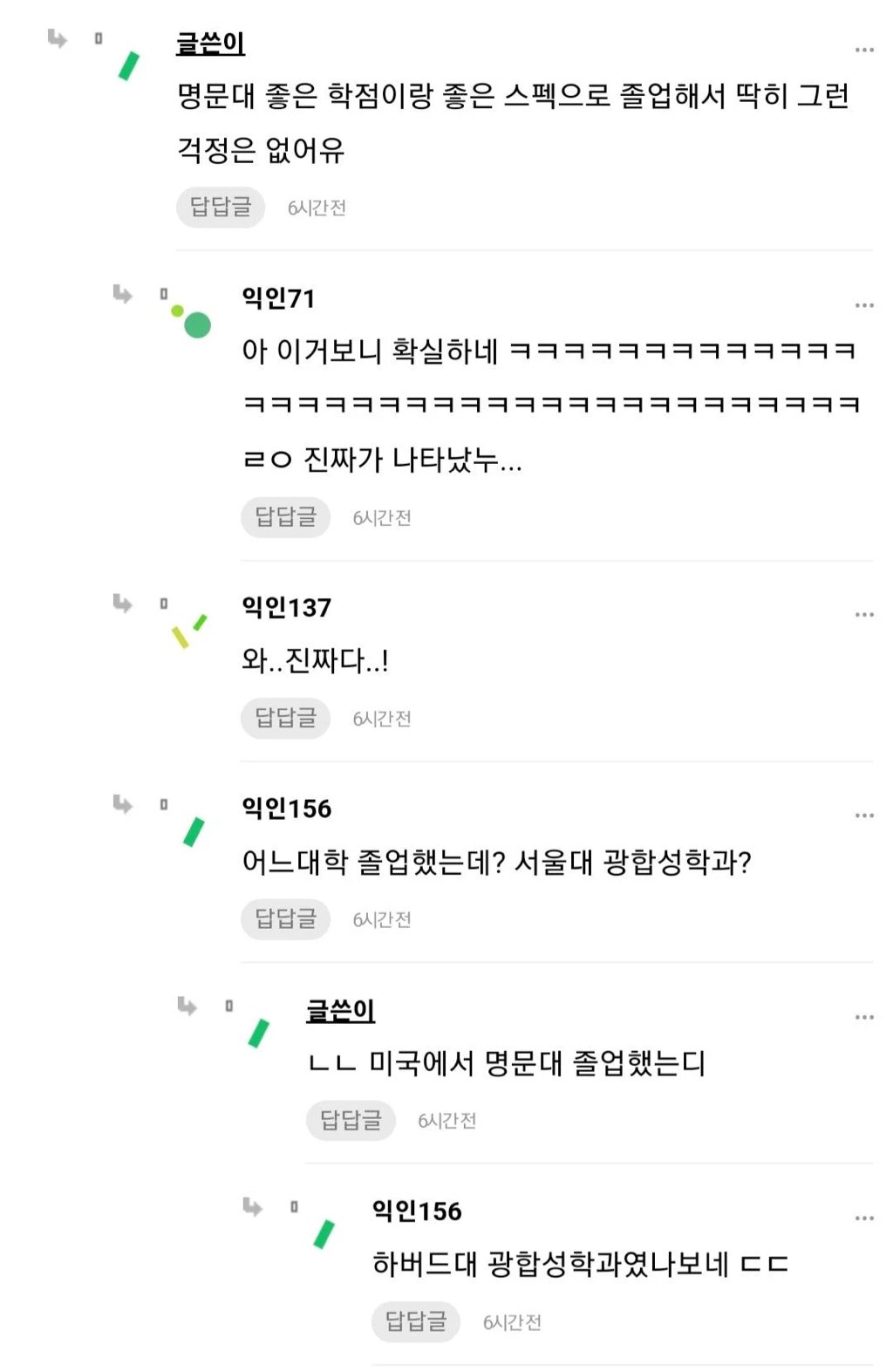Viewport: 893px width, 1372px height.
Task: Open the three-dot menu for 익인137's comment
Action: point(863,615)
